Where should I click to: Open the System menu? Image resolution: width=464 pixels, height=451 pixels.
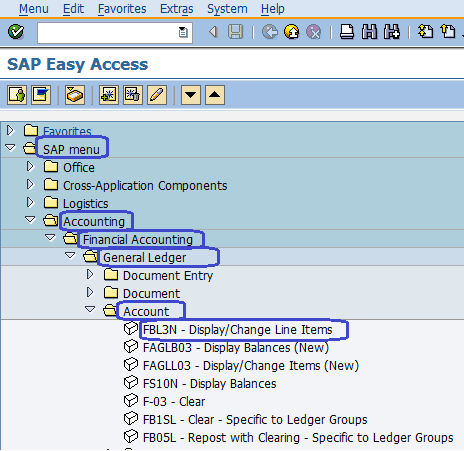(227, 9)
